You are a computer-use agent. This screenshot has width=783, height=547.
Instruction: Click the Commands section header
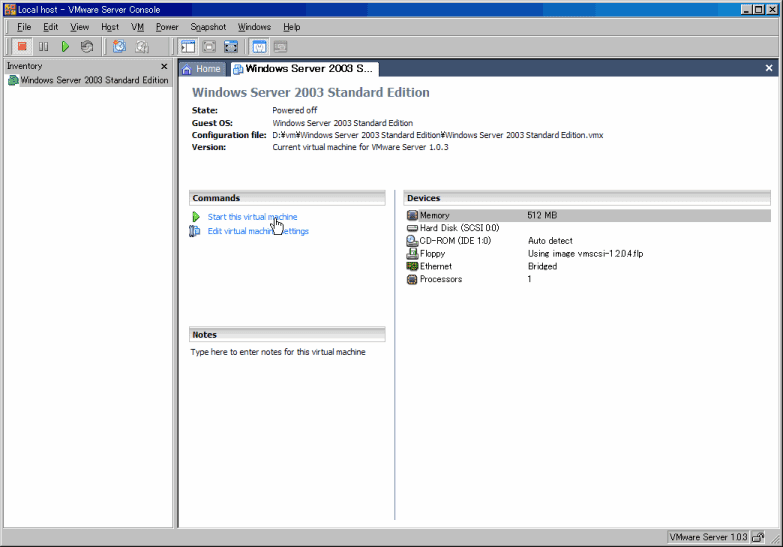(x=287, y=198)
